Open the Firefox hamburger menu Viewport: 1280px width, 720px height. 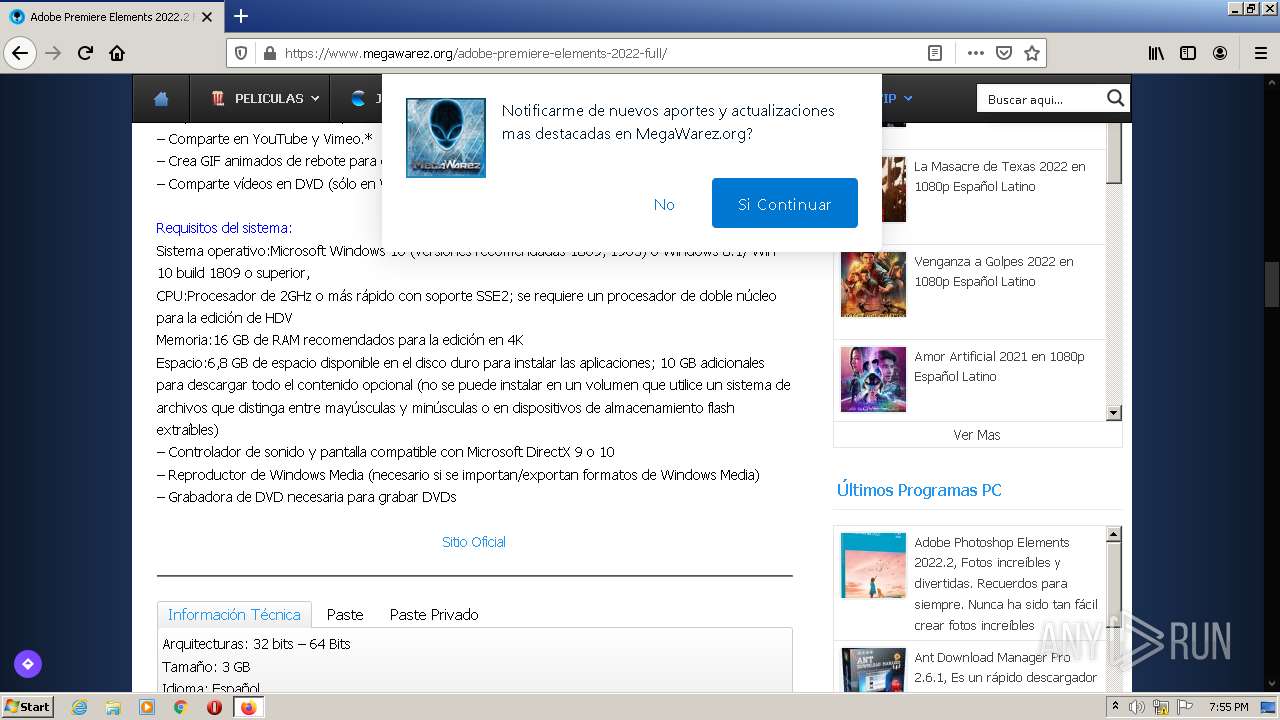tap(1260, 53)
